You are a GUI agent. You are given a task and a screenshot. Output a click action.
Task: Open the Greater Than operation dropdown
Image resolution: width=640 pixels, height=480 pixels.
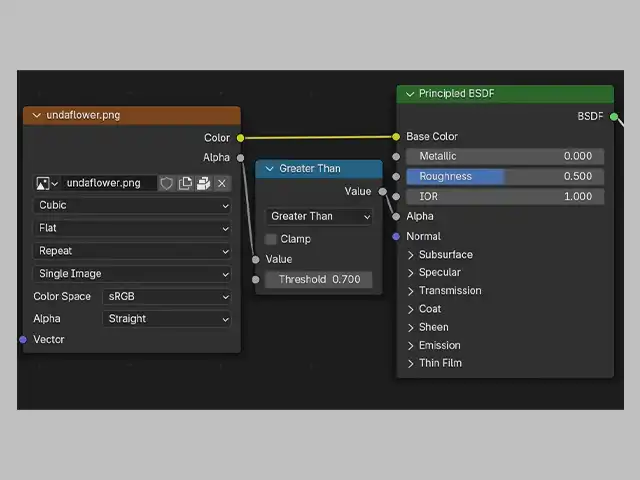click(319, 216)
